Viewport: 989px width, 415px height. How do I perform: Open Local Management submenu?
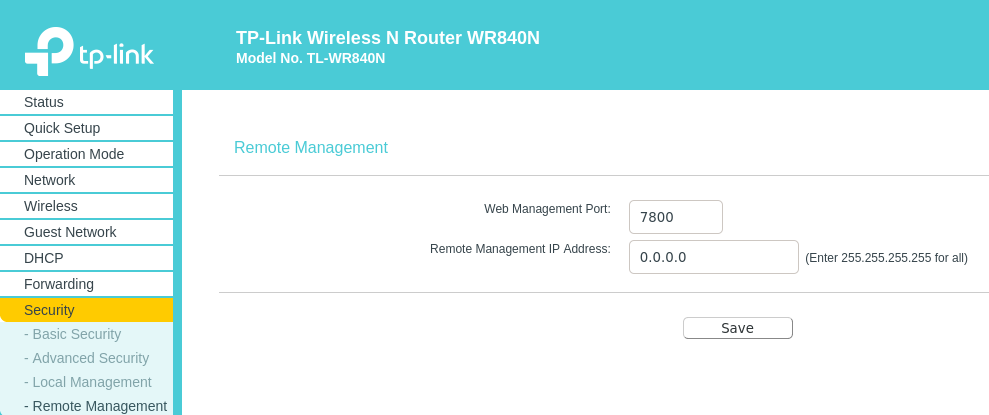[x=88, y=382]
